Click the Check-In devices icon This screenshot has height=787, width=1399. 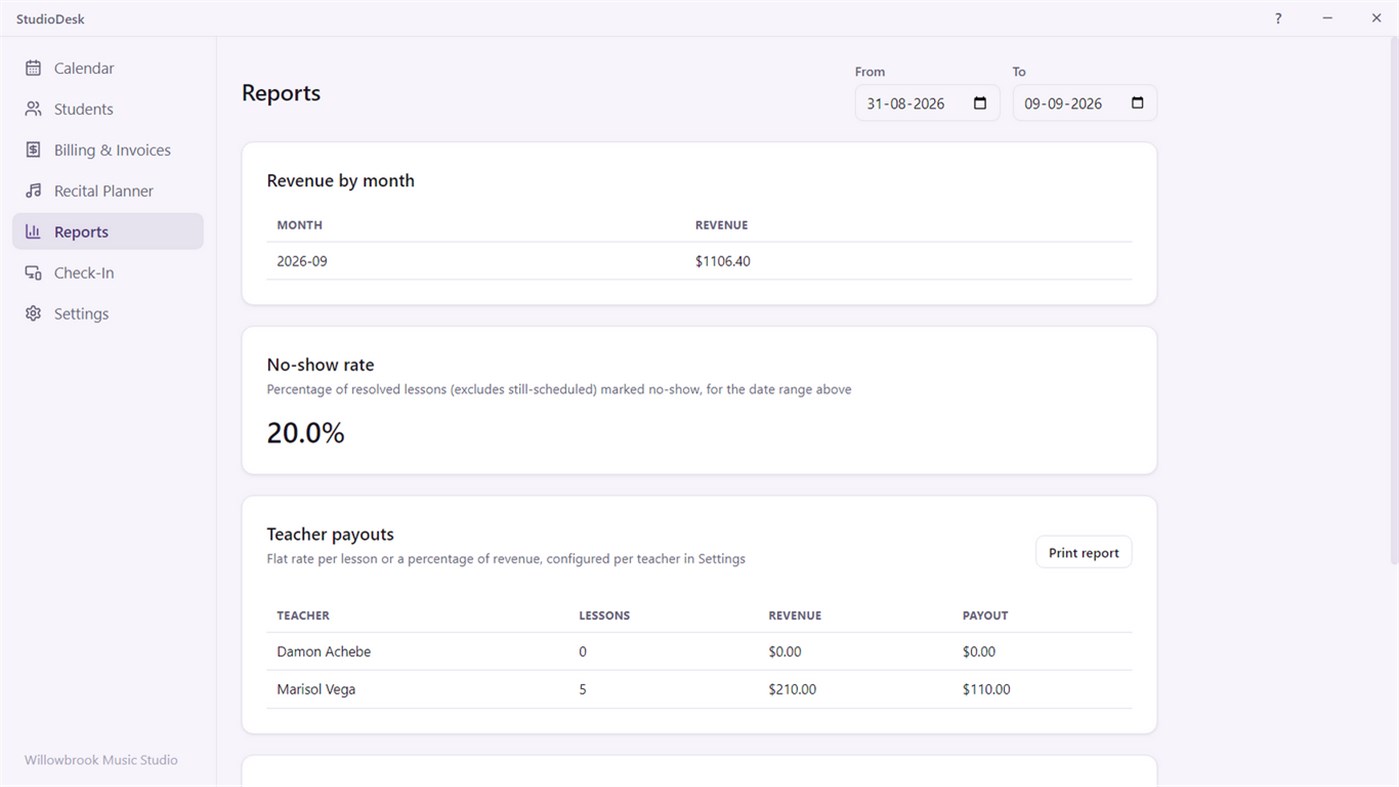tap(33, 273)
